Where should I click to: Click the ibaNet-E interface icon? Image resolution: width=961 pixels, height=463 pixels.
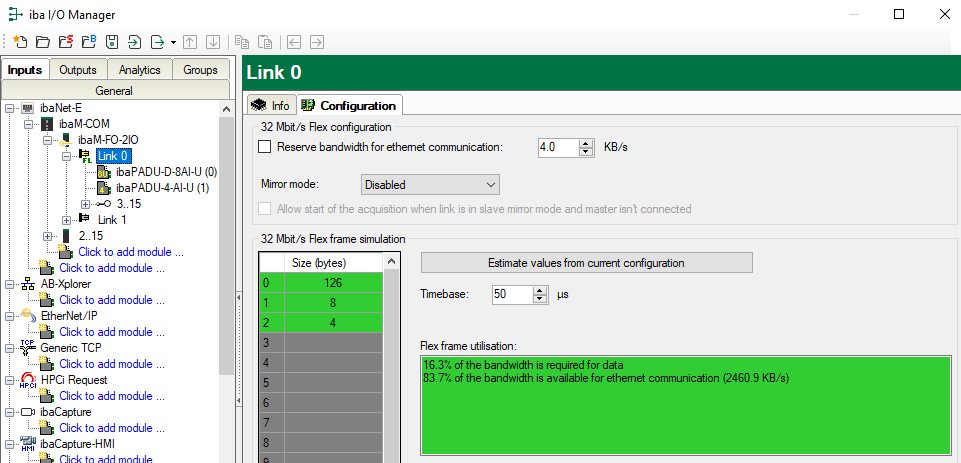pyautogui.click(x=28, y=109)
